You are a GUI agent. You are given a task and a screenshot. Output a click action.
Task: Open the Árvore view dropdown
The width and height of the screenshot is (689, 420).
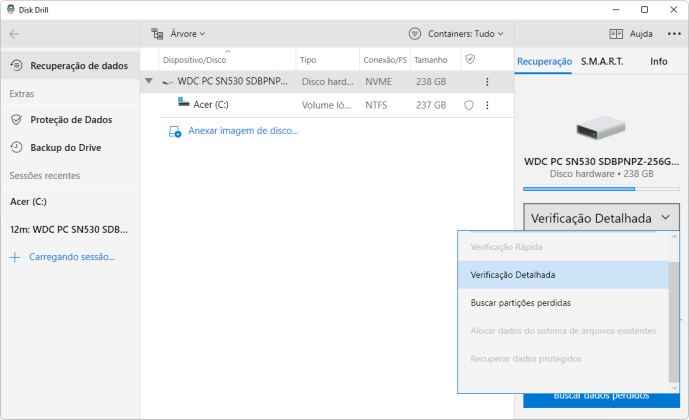pos(188,34)
